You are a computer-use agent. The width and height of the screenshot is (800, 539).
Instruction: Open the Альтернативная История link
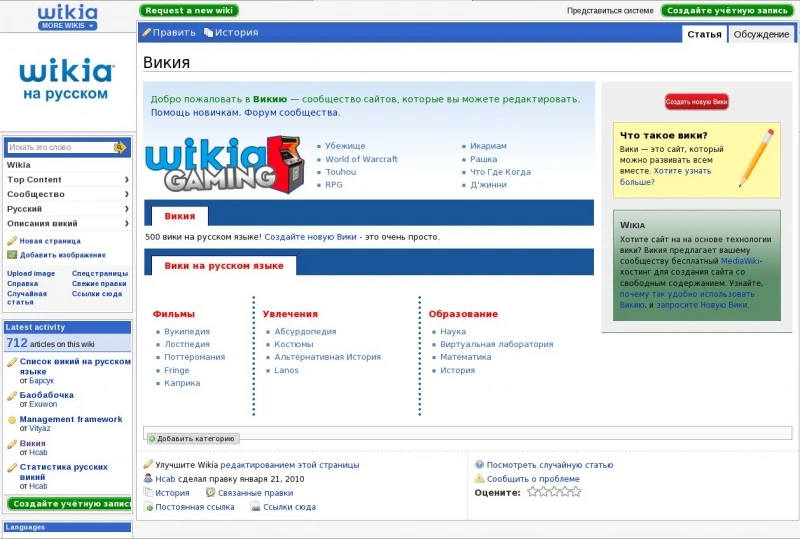point(328,357)
